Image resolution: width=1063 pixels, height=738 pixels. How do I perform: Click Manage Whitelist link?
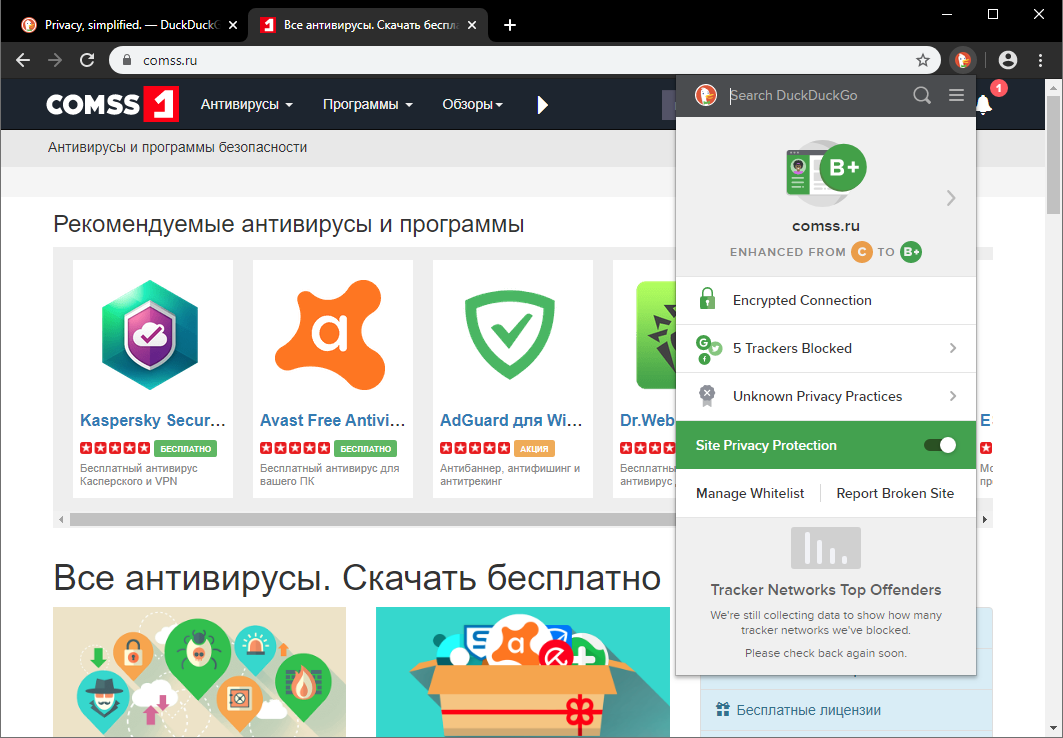[750, 493]
